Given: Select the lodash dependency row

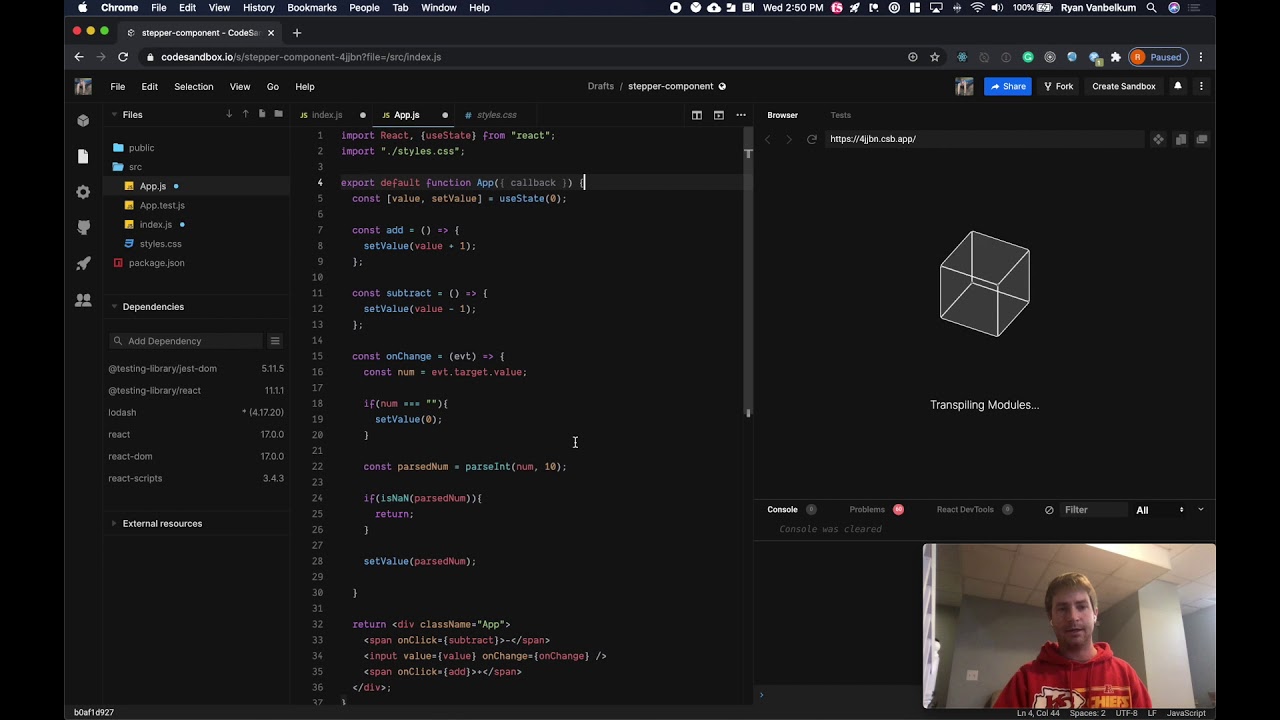Looking at the screenshot, I should (x=196, y=412).
